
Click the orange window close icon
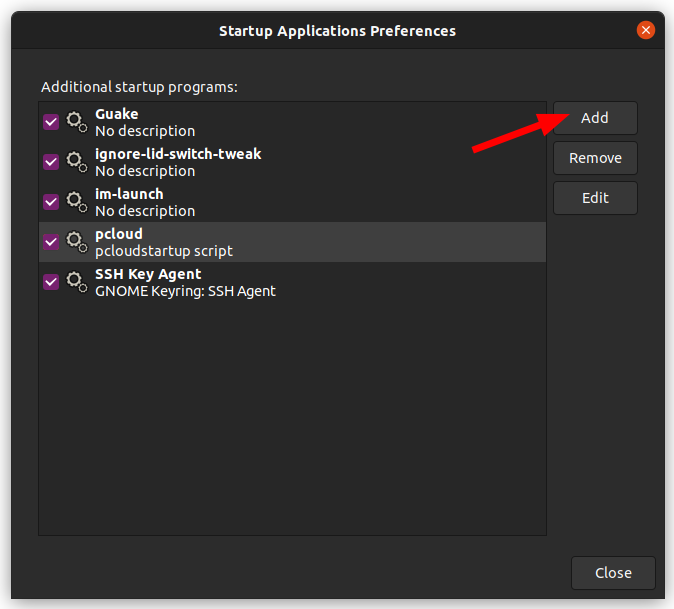coord(646,30)
